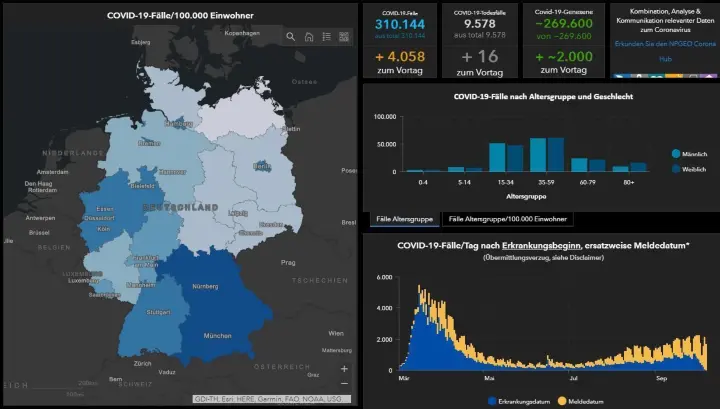Switch to Fälle Altersgruppe tab
The height and width of the screenshot is (409, 720).
[x=403, y=218]
